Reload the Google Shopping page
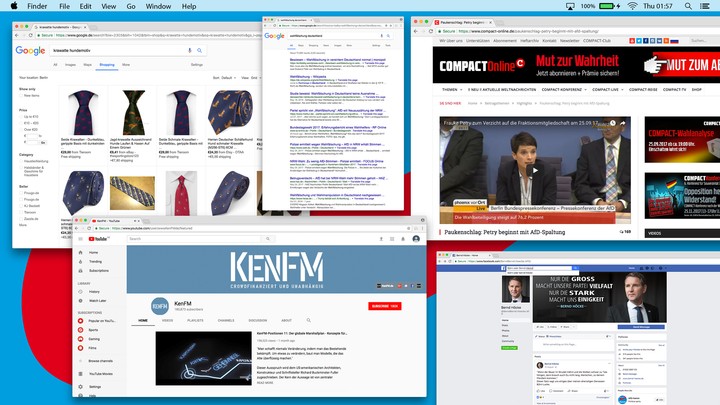The image size is (720, 405). [x=31, y=35]
